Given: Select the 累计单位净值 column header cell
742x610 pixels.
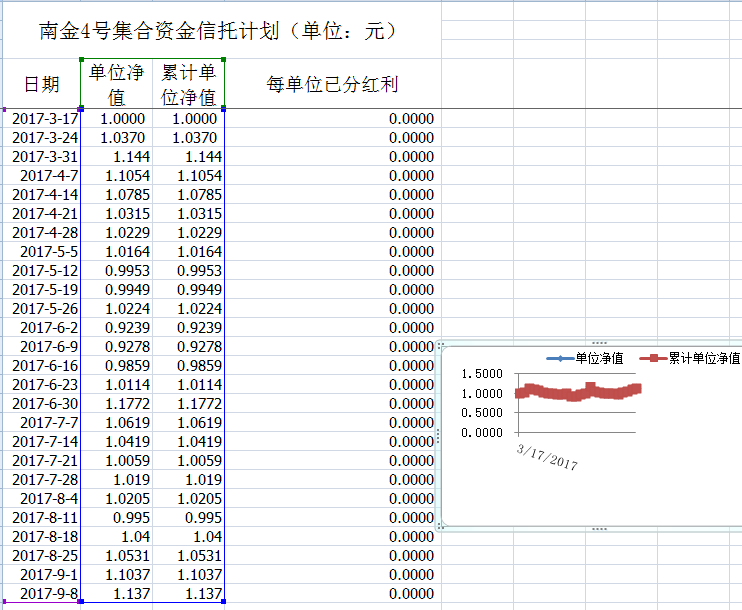Looking at the screenshot, I should tap(188, 84).
